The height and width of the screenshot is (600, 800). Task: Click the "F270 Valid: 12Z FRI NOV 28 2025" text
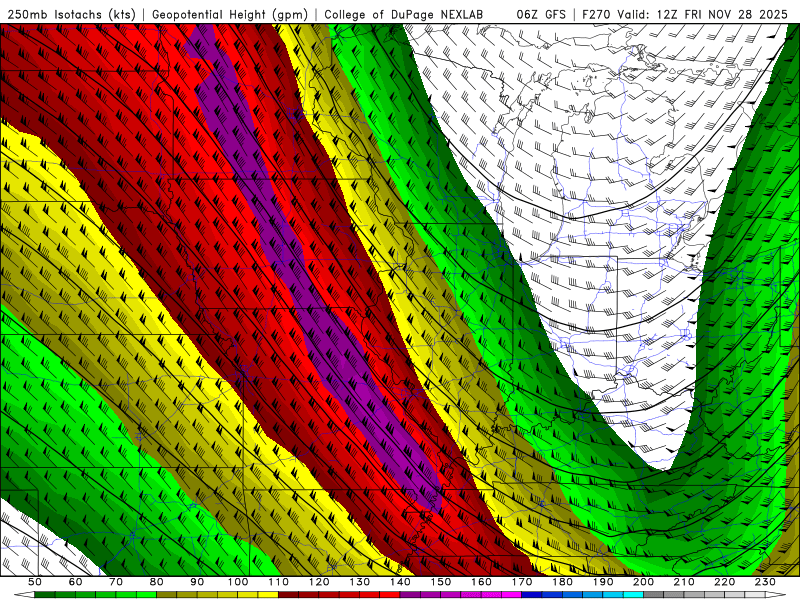click(x=684, y=15)
